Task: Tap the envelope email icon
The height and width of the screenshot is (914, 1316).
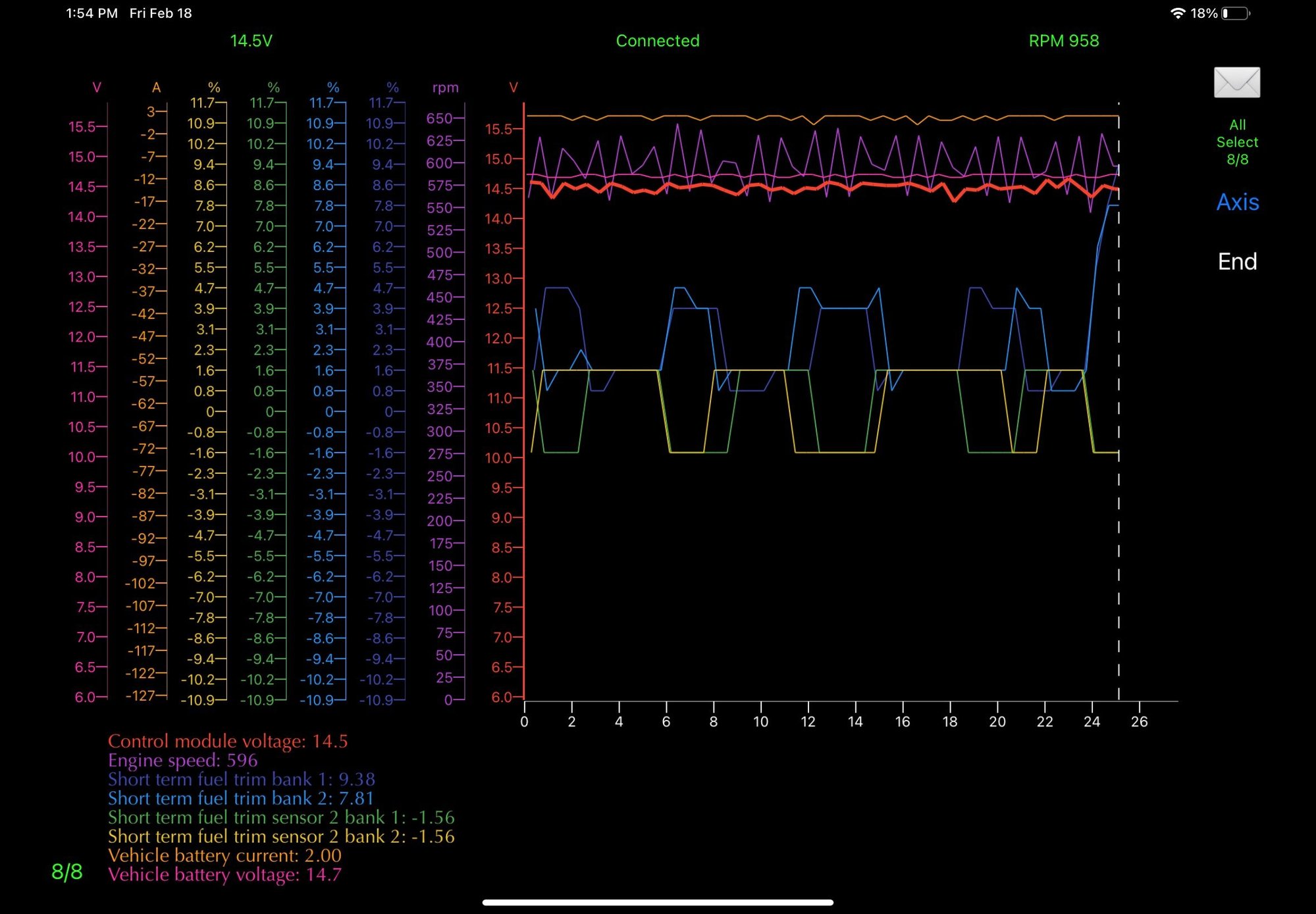Action: click(x=1236, y=82)
